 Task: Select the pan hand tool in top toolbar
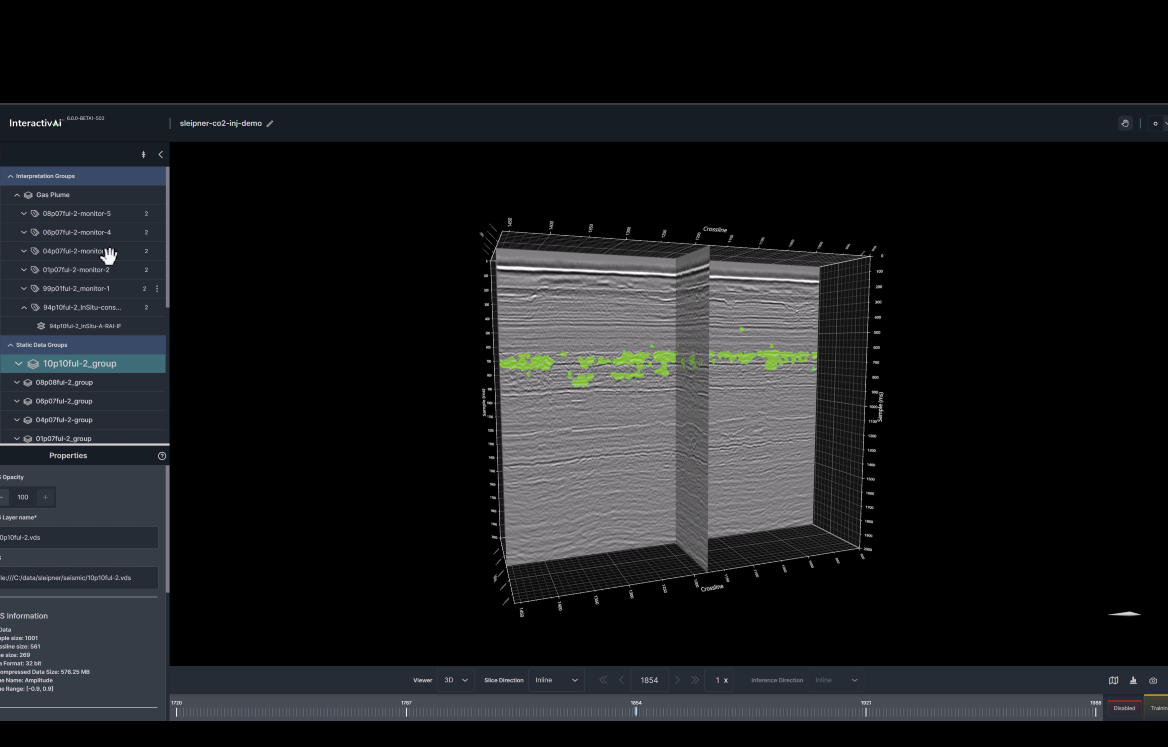[x=1125, y=123]
